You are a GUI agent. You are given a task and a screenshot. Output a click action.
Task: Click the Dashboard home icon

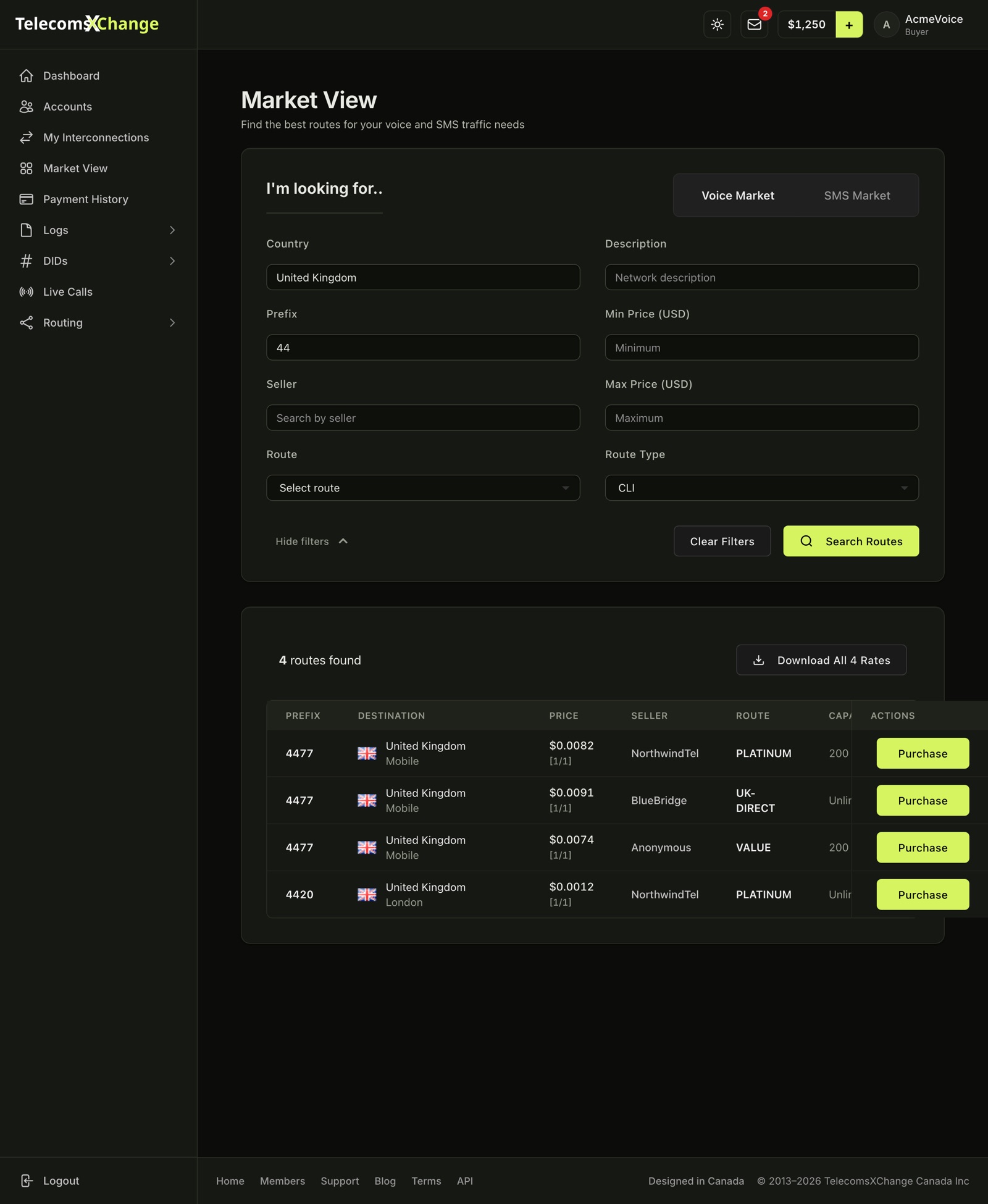pos(26,75)
